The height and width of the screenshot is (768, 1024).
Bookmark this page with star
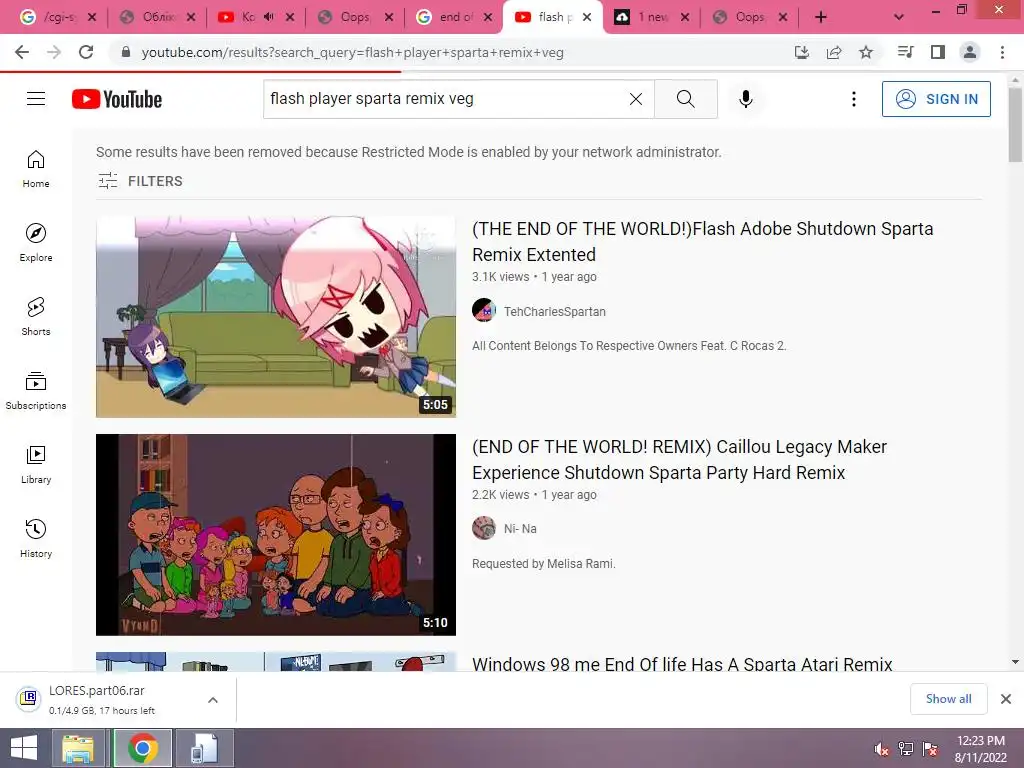coord(865,52)
